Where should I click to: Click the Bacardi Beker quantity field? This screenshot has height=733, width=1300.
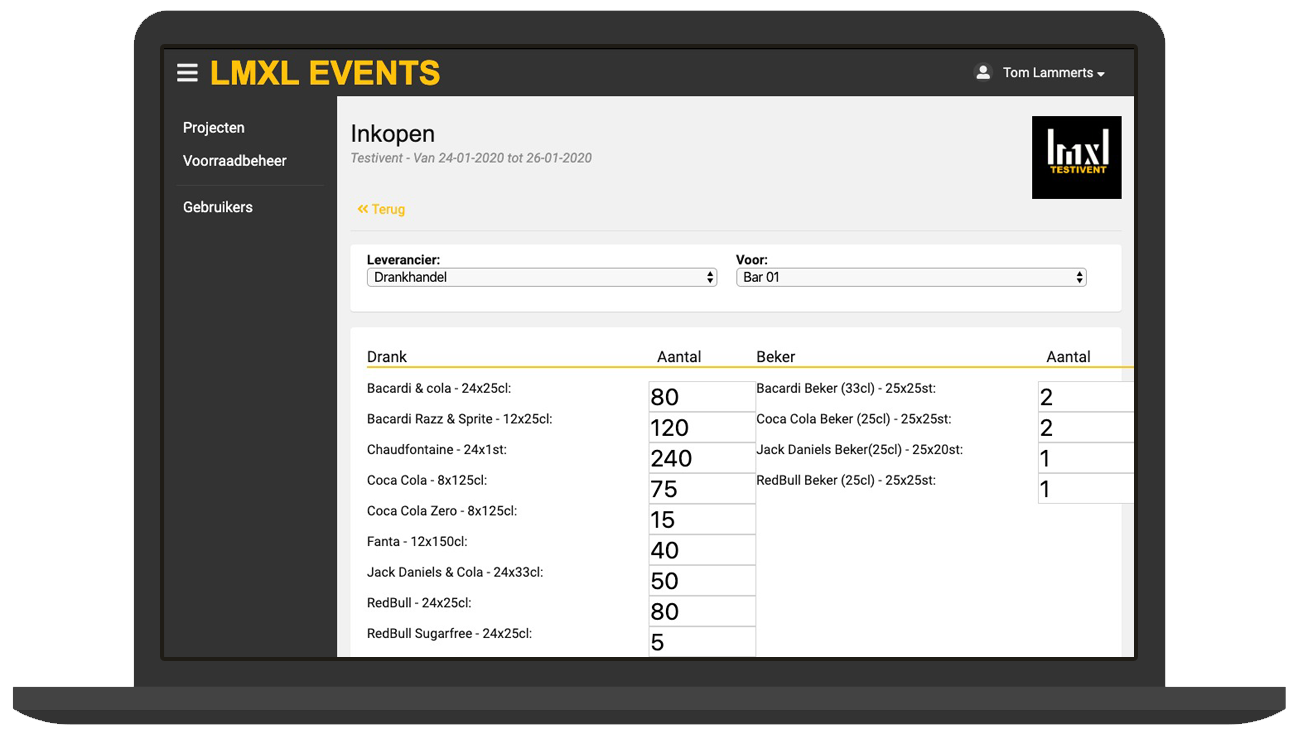[x=1085, y=397]
